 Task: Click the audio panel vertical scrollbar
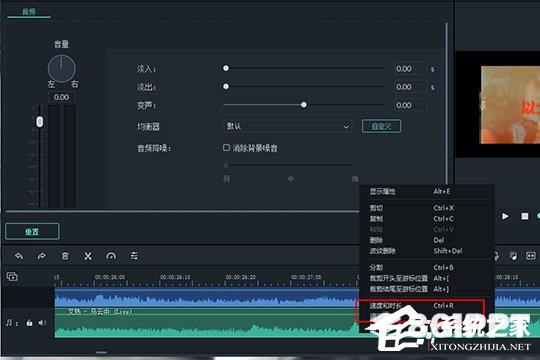(x=447, y=103)
